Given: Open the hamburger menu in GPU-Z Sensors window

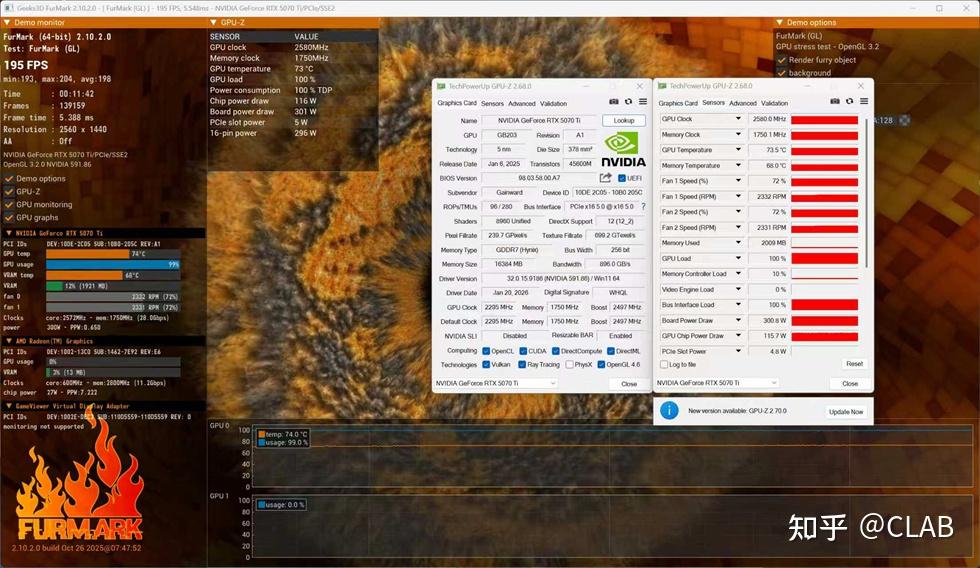Looking at the screenshot, I should click(864, 101).
